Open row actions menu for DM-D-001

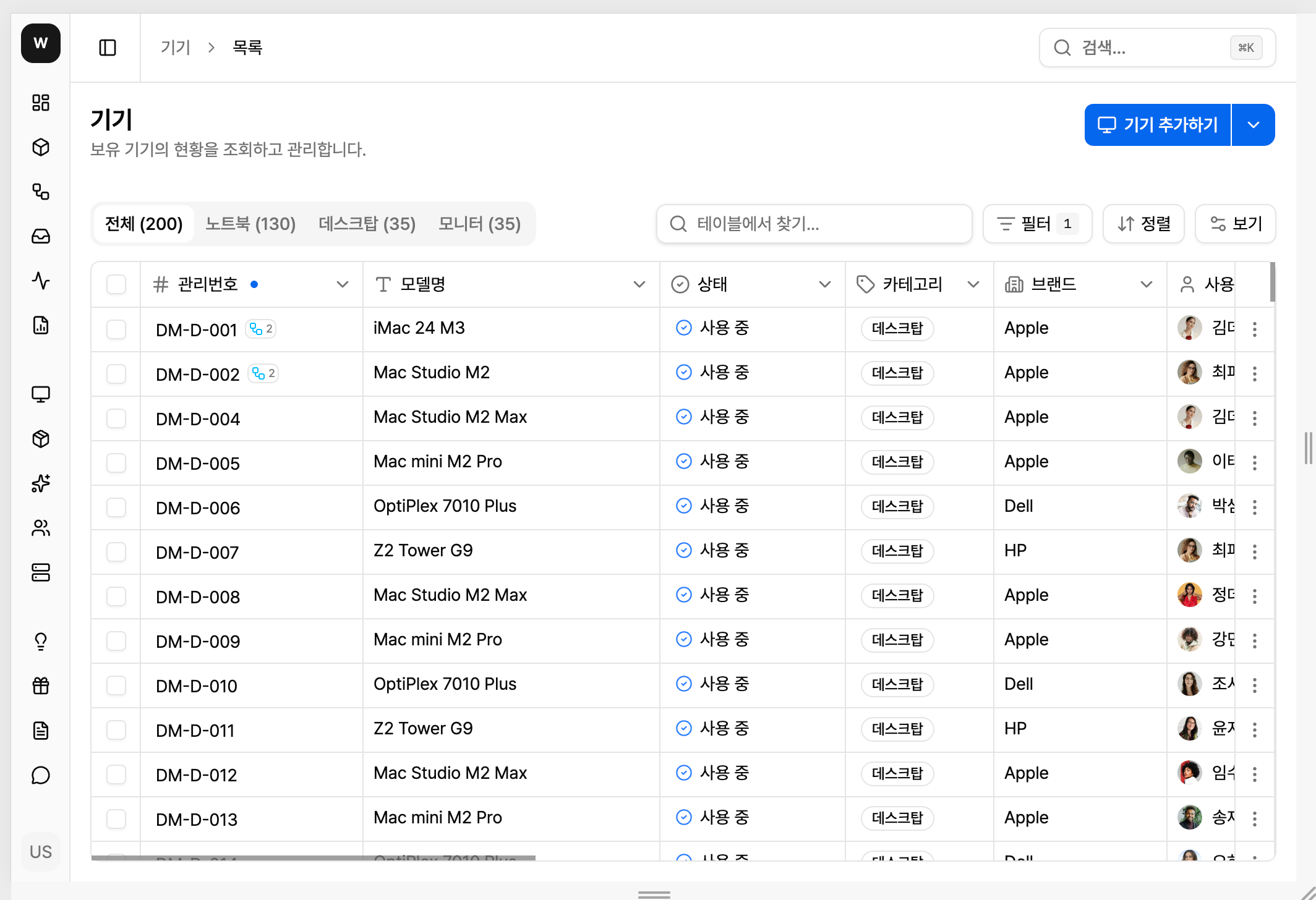pyautogui.click(x=1255, y=329)
